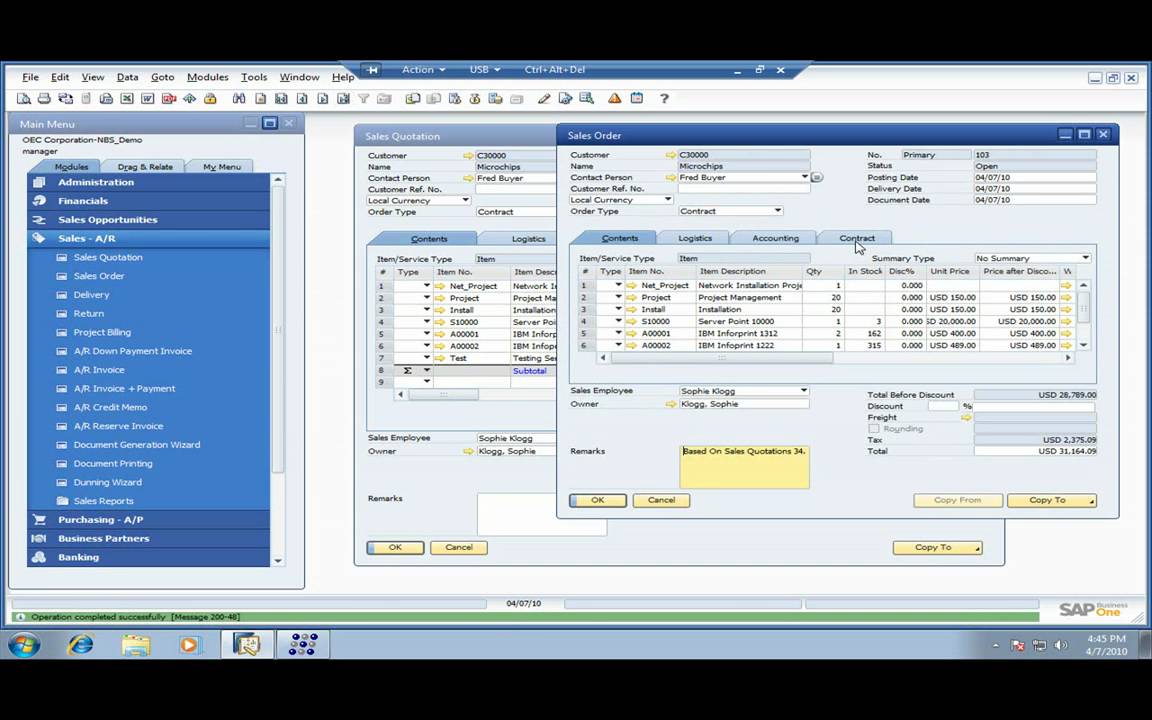Viewport: 1152px width, 720px height.
Task: Click the Freight golden arrow in Sales Order
Action: [x=966, y=417]
